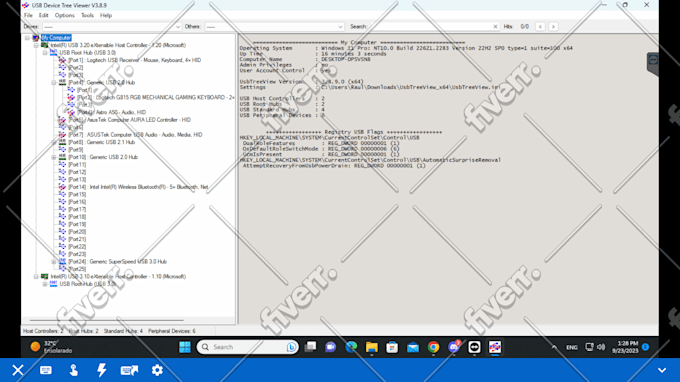Go to previous search hit
Viewport: 680px width, 382px height.
point(540,26)
